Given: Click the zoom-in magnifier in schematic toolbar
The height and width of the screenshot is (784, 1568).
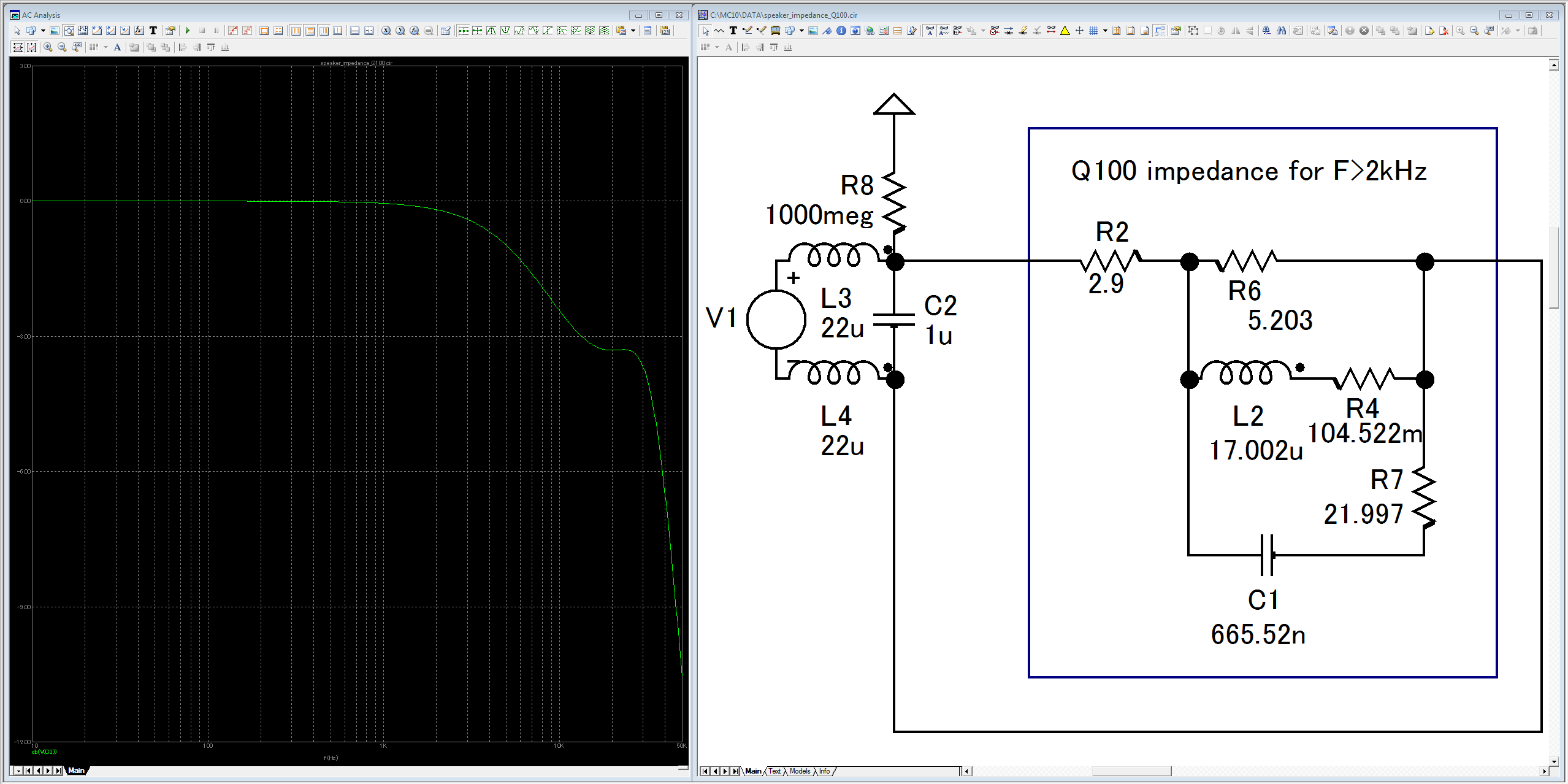Looking at the screenshot, I should pyautogui.click(x=1460, y=31).
